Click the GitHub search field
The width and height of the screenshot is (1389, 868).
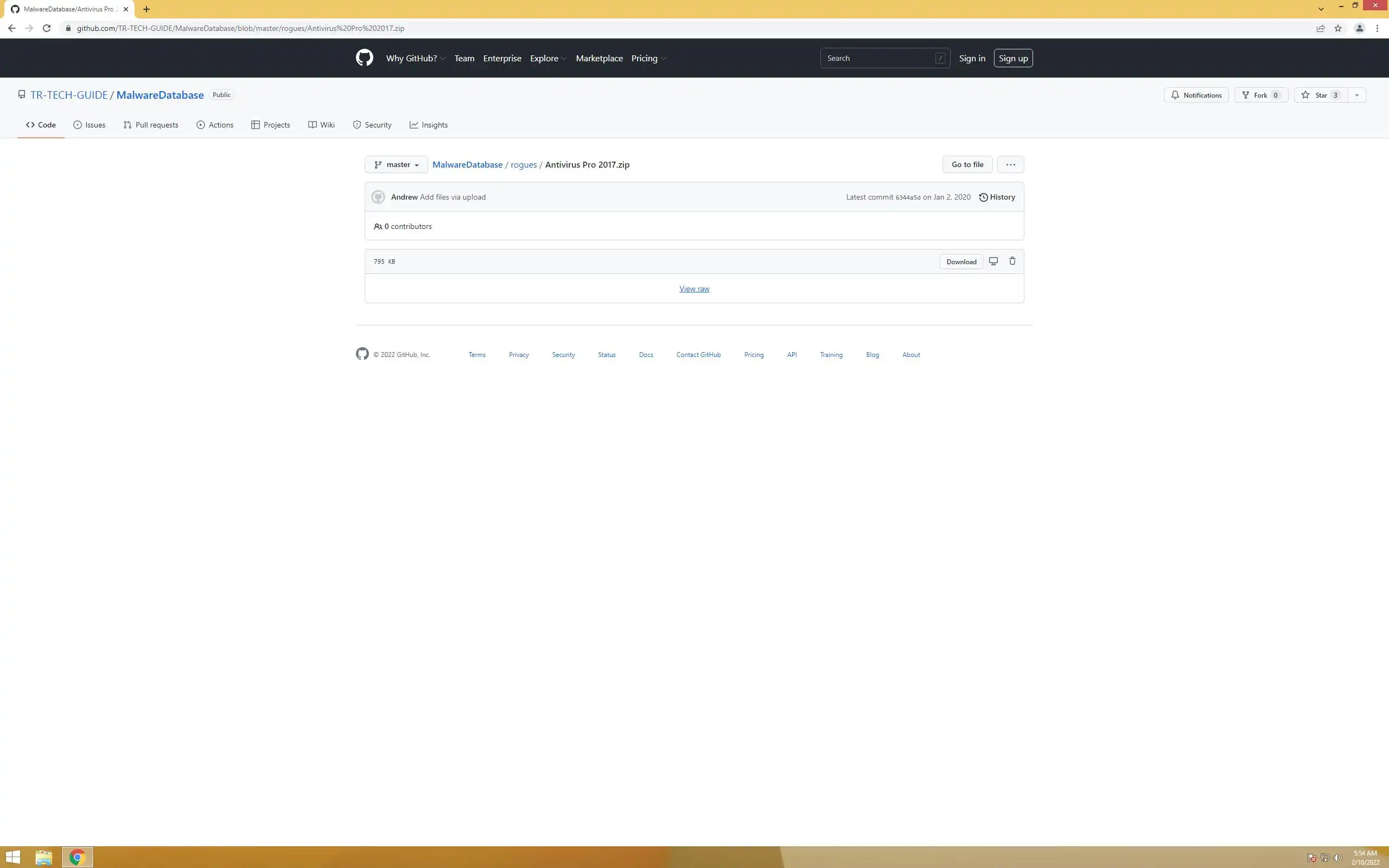[878, 59]
